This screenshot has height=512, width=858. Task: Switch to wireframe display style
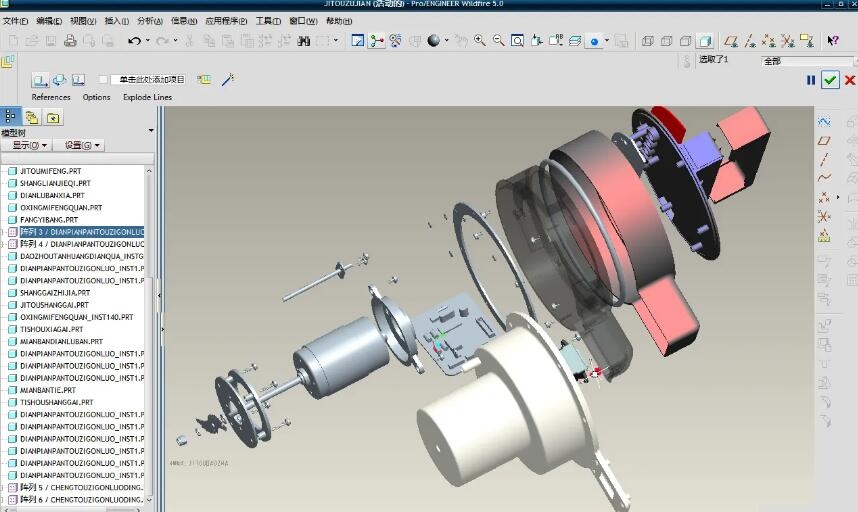click(x=647, y=40)
